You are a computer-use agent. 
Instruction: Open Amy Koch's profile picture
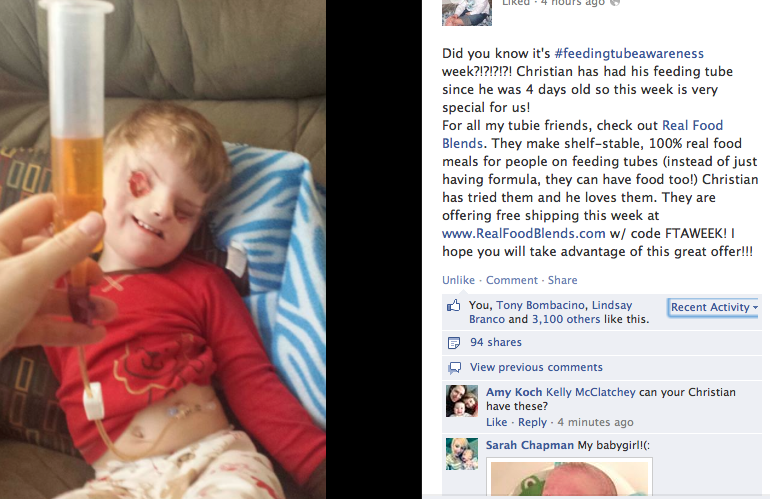[462, 401]
